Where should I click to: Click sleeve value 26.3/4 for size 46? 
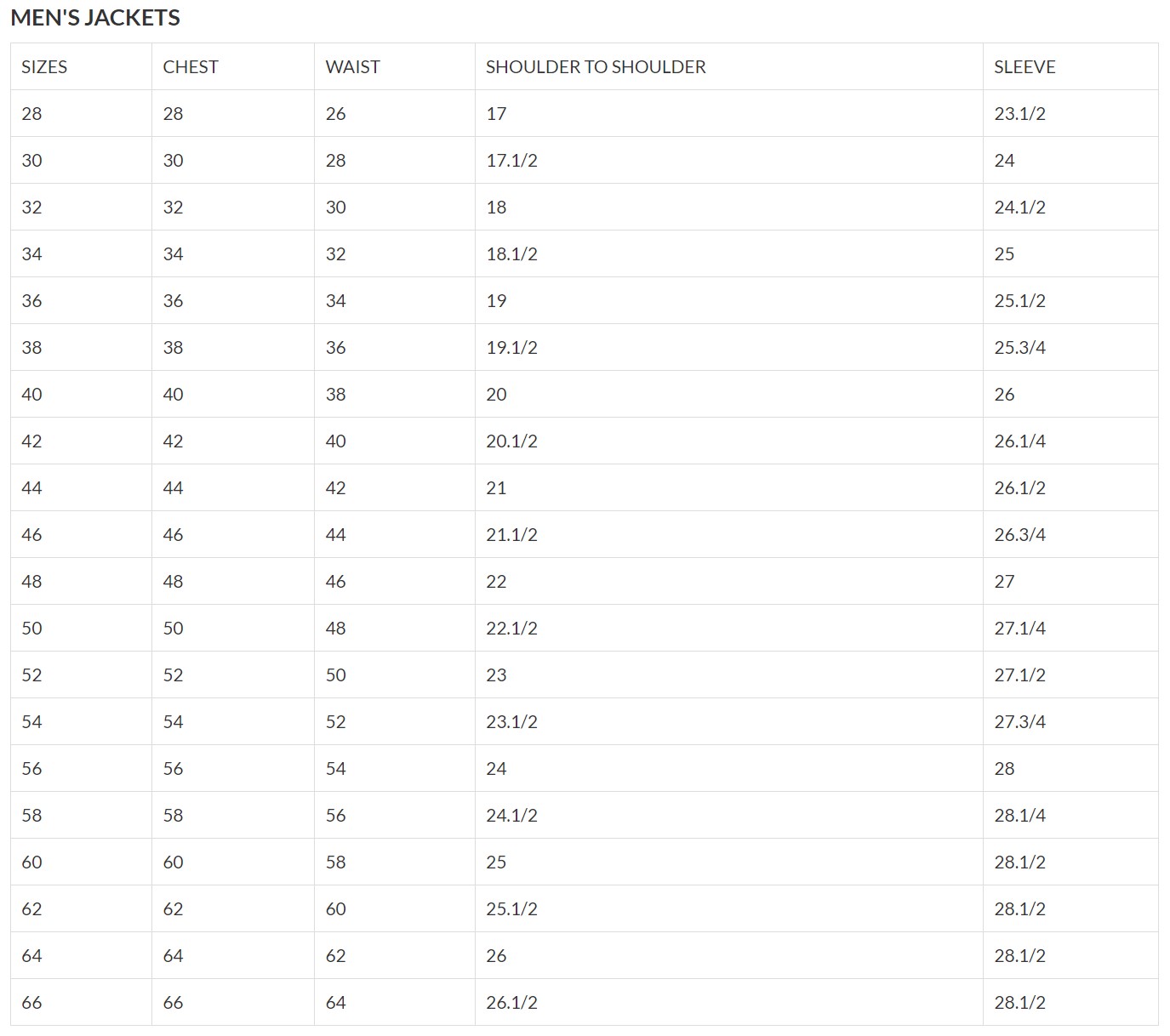point(1019,535)
